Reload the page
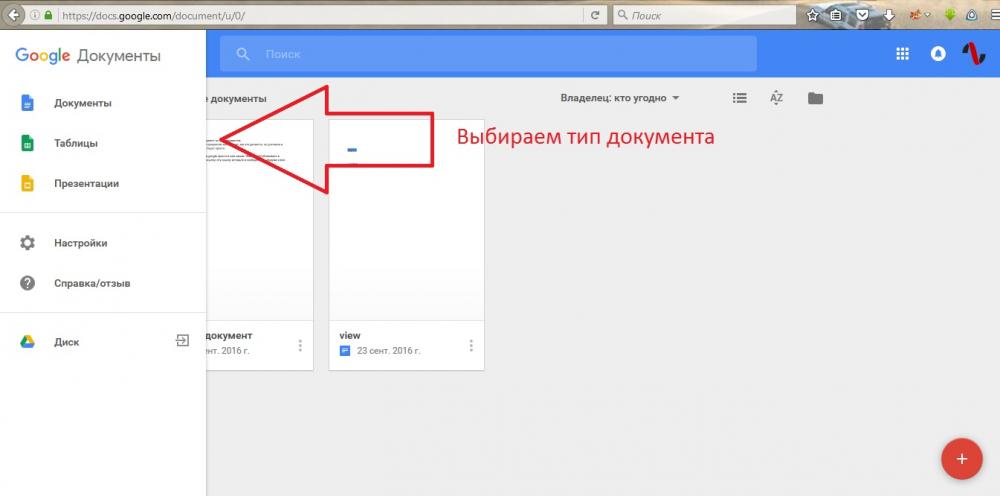The image size is (1000, 496). [595, 15]
